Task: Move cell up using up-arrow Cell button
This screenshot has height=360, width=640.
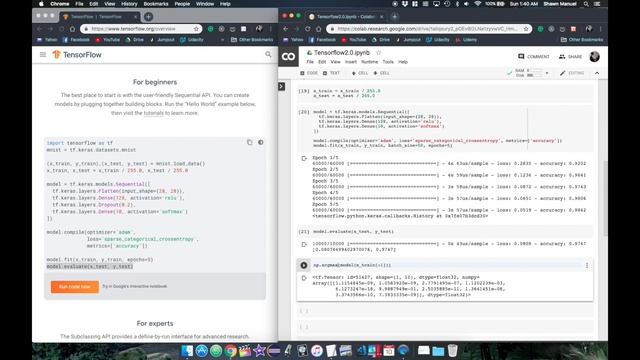Action: 360,73
